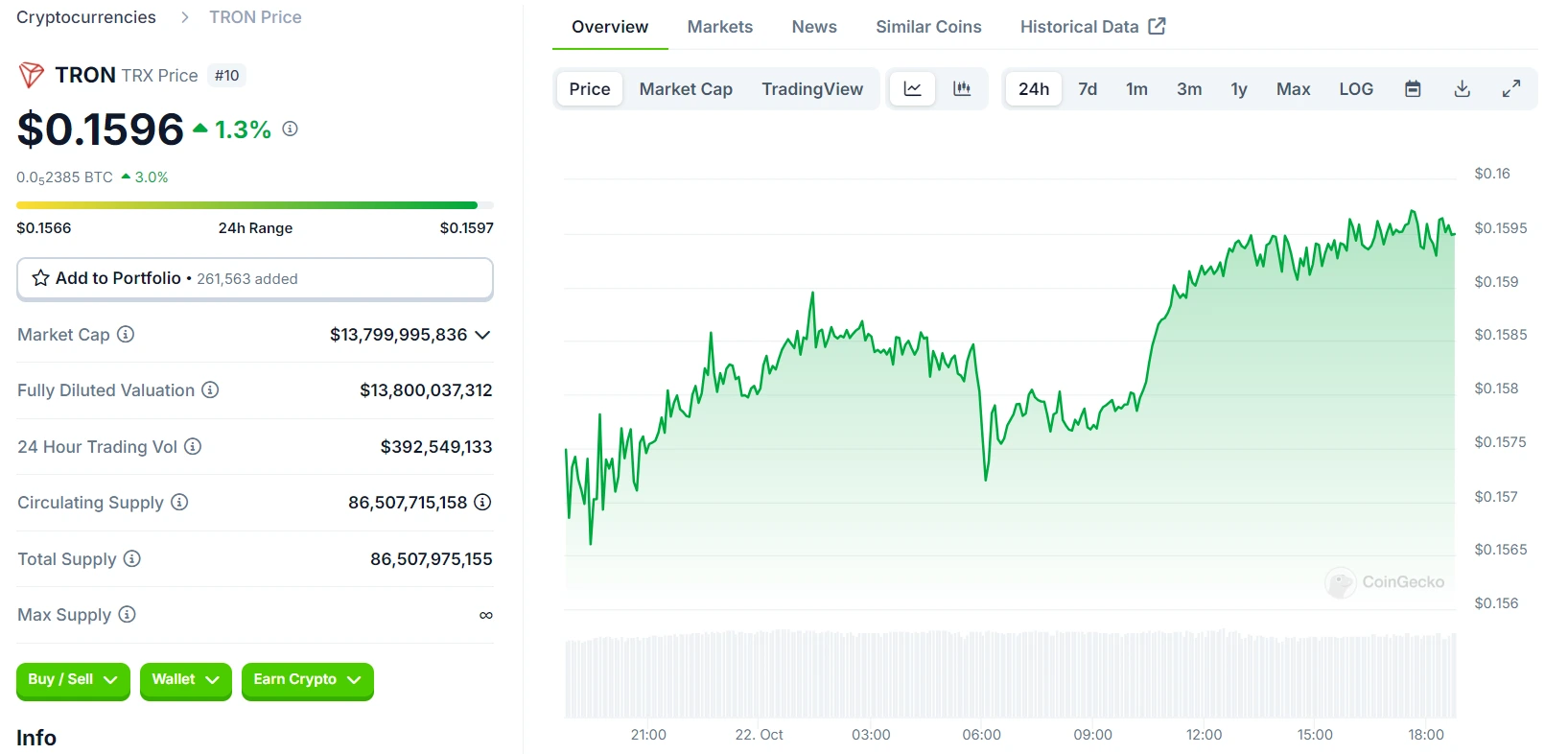
Task: Click the 3.0% BTC change text
Action: (x=152, y=177)
